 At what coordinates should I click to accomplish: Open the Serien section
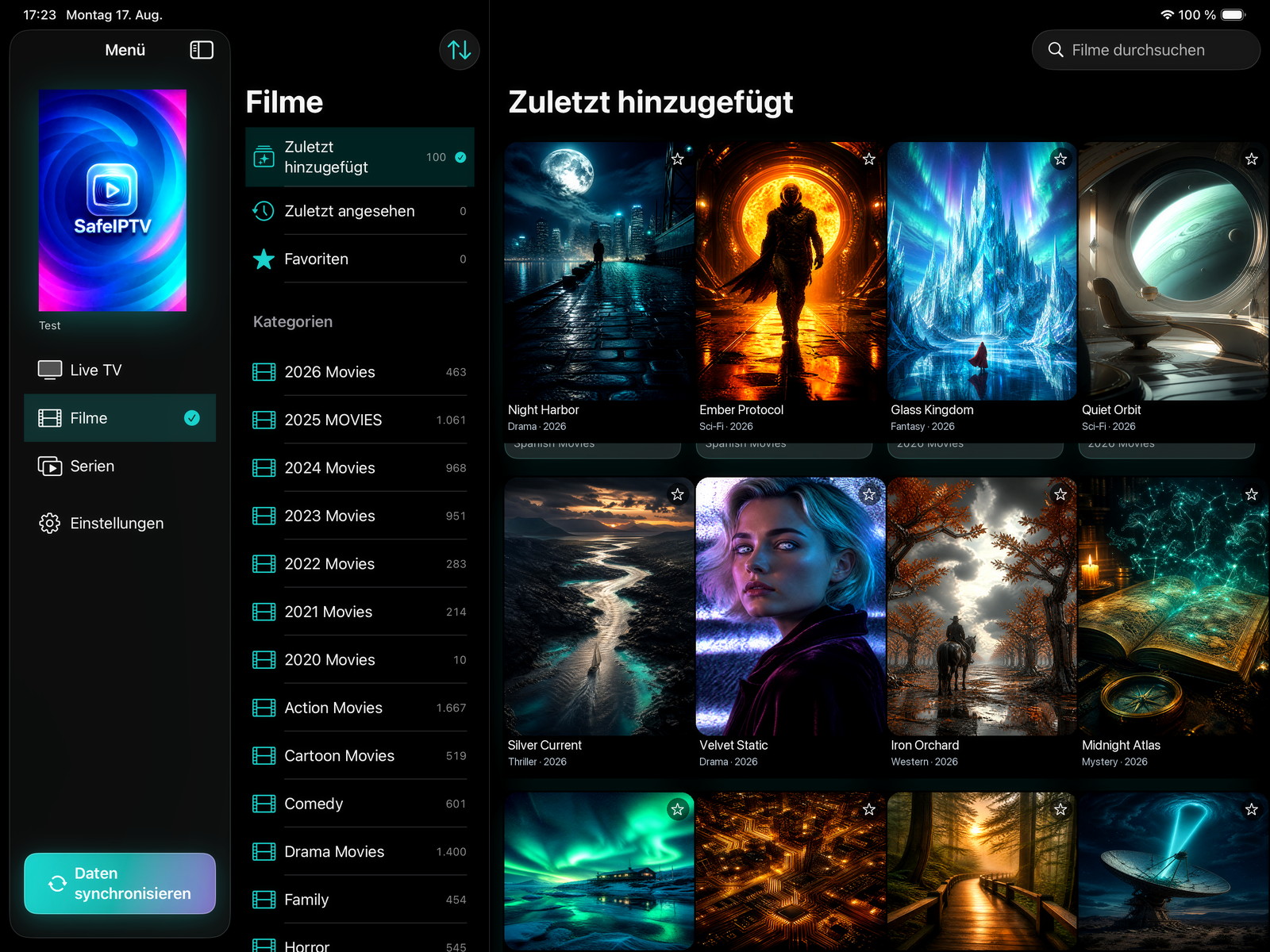point(120,466)
